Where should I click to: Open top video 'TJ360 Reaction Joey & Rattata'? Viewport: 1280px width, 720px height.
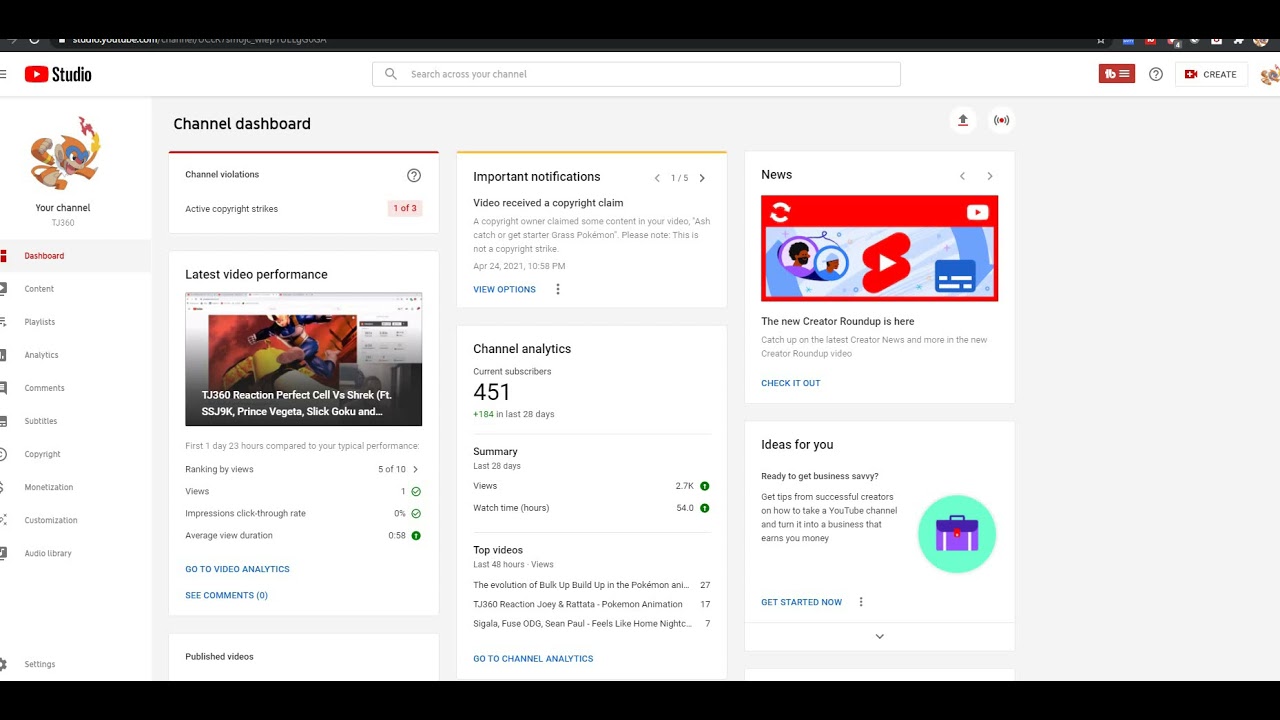(x=578, y=604)
